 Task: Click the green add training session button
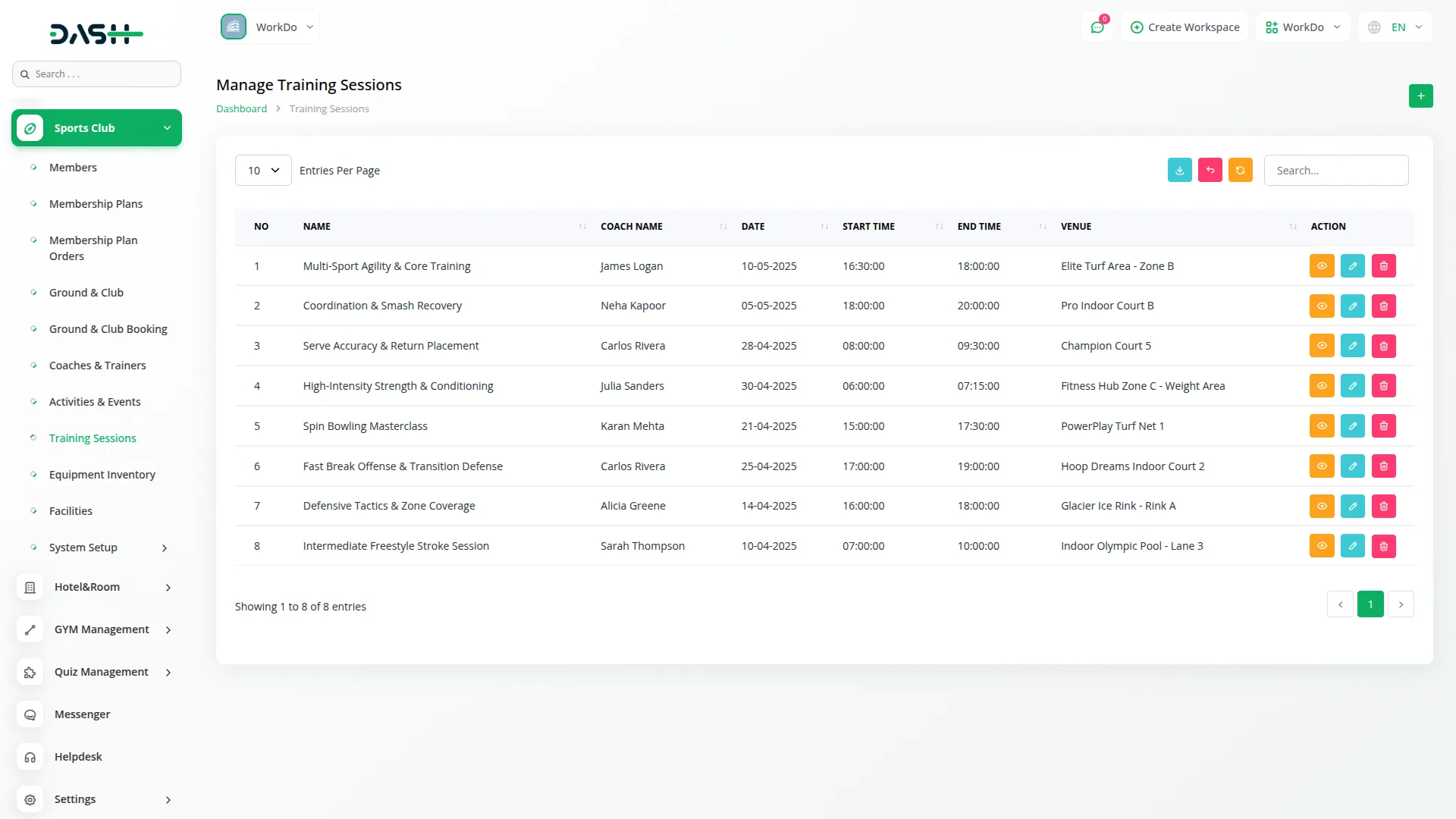click(1420, 96)
